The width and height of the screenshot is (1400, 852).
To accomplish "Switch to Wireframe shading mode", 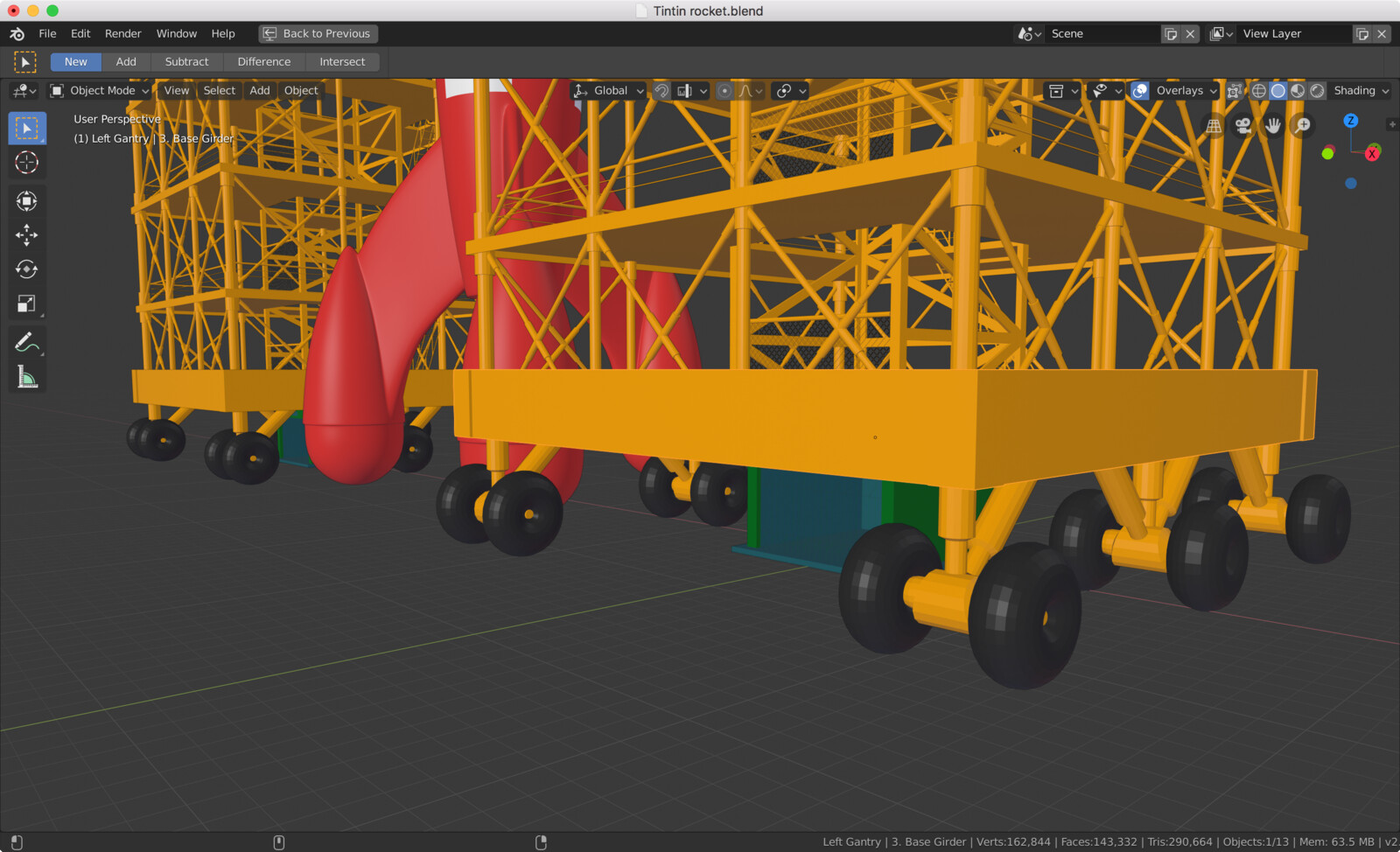I will (x=1258, y=90).
